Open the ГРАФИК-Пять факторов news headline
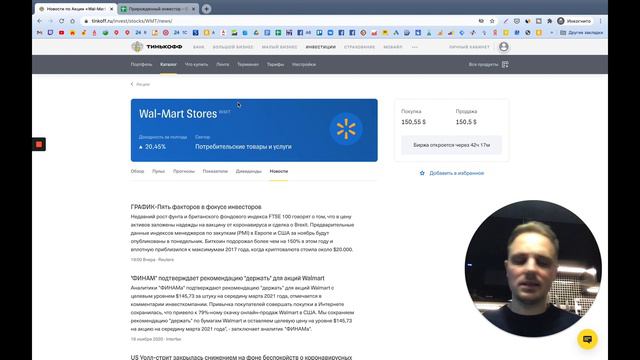The height and width of the screenshot is (360, 640). click(x=196, y=207)
